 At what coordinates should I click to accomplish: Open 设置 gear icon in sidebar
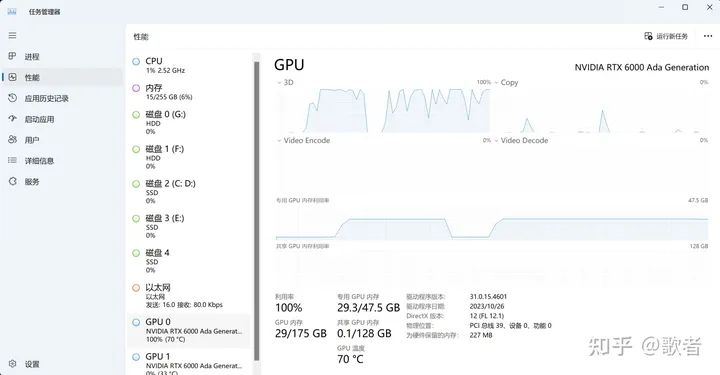pyautogui.click(x=12, y=364)
